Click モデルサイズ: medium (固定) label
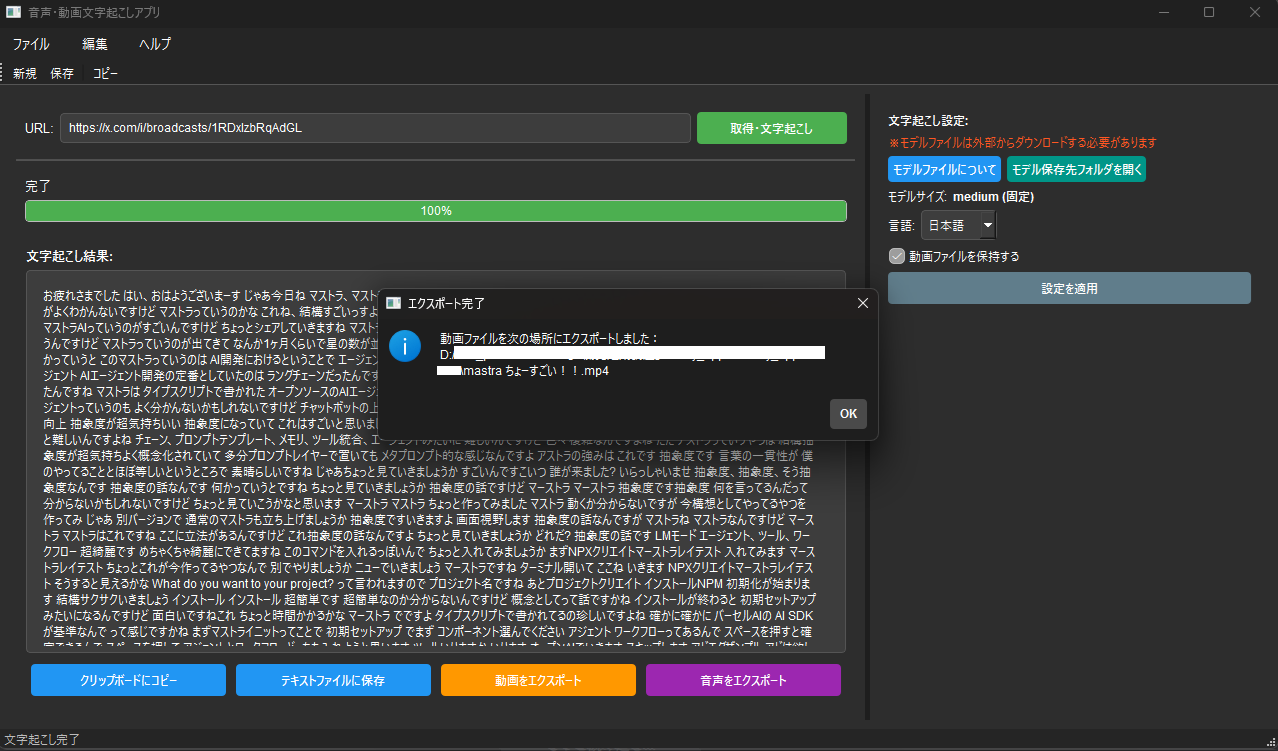1278x751 pixels. click(x=961, y=197)
